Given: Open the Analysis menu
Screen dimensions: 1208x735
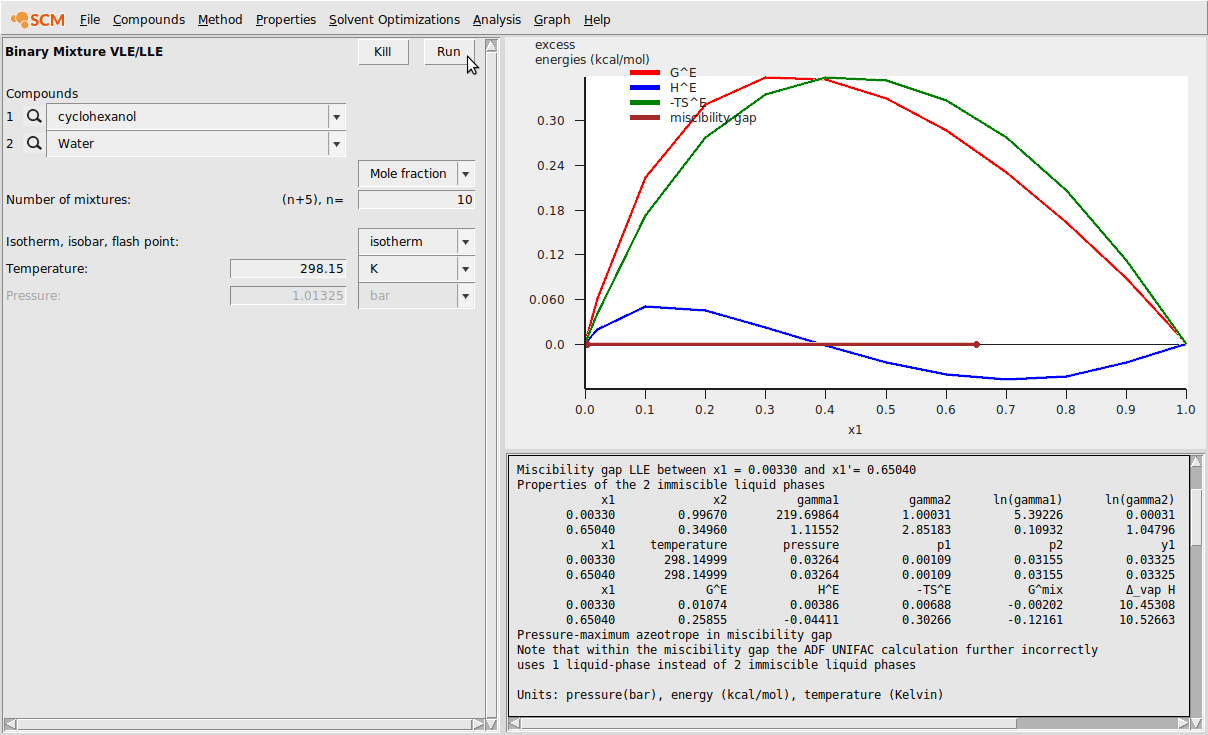Looking at the screenshot, I should [497, 19].
